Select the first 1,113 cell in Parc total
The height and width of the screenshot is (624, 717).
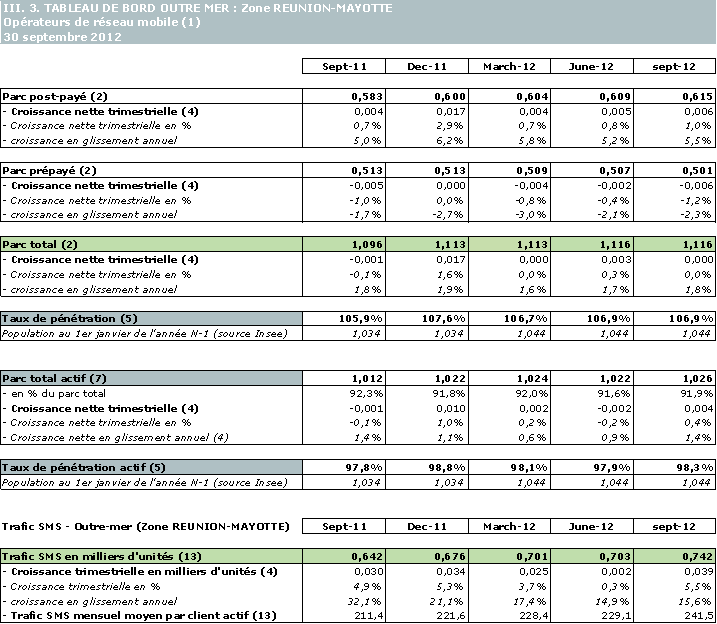427,245
